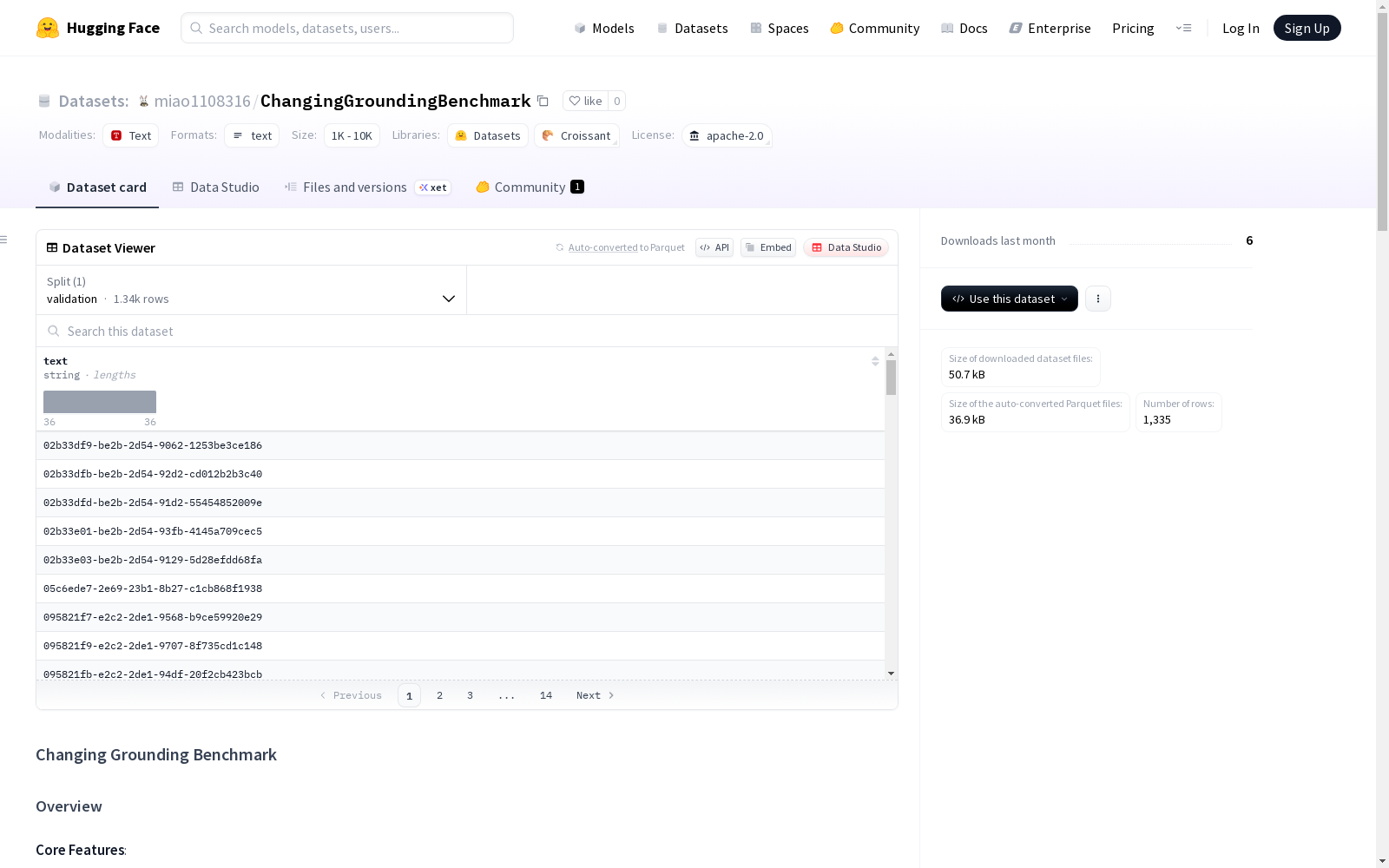Open the Files and versions tab
1389x868 pixels.
click(367, 187)
